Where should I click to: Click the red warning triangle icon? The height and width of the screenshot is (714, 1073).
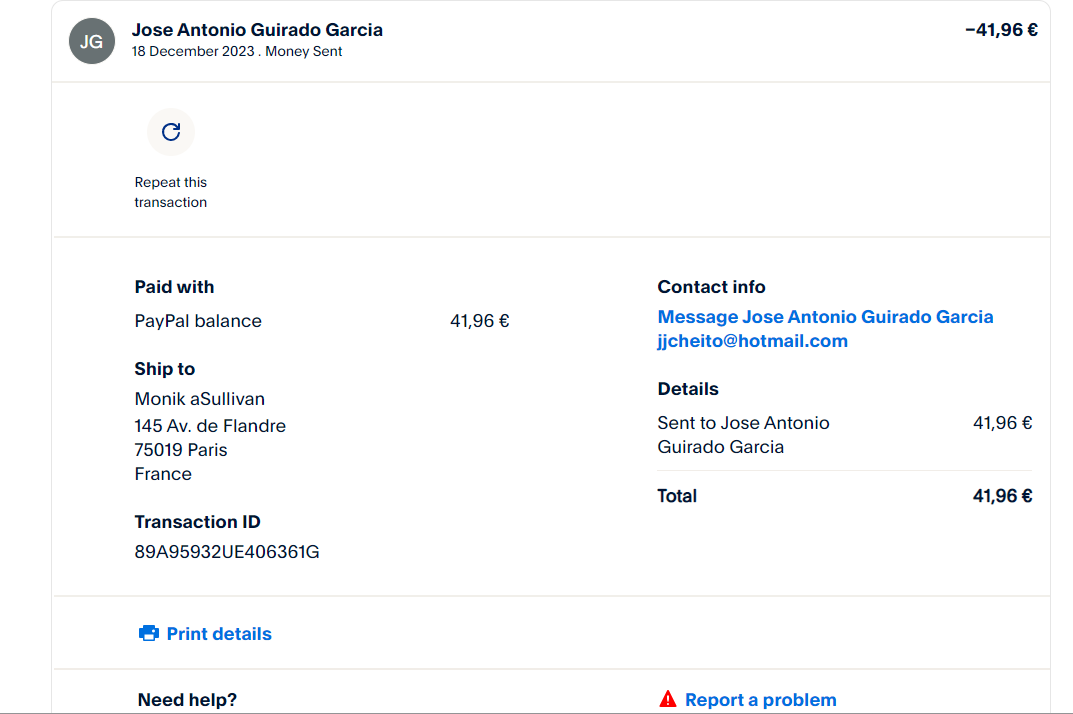click(x=668, y=699)
